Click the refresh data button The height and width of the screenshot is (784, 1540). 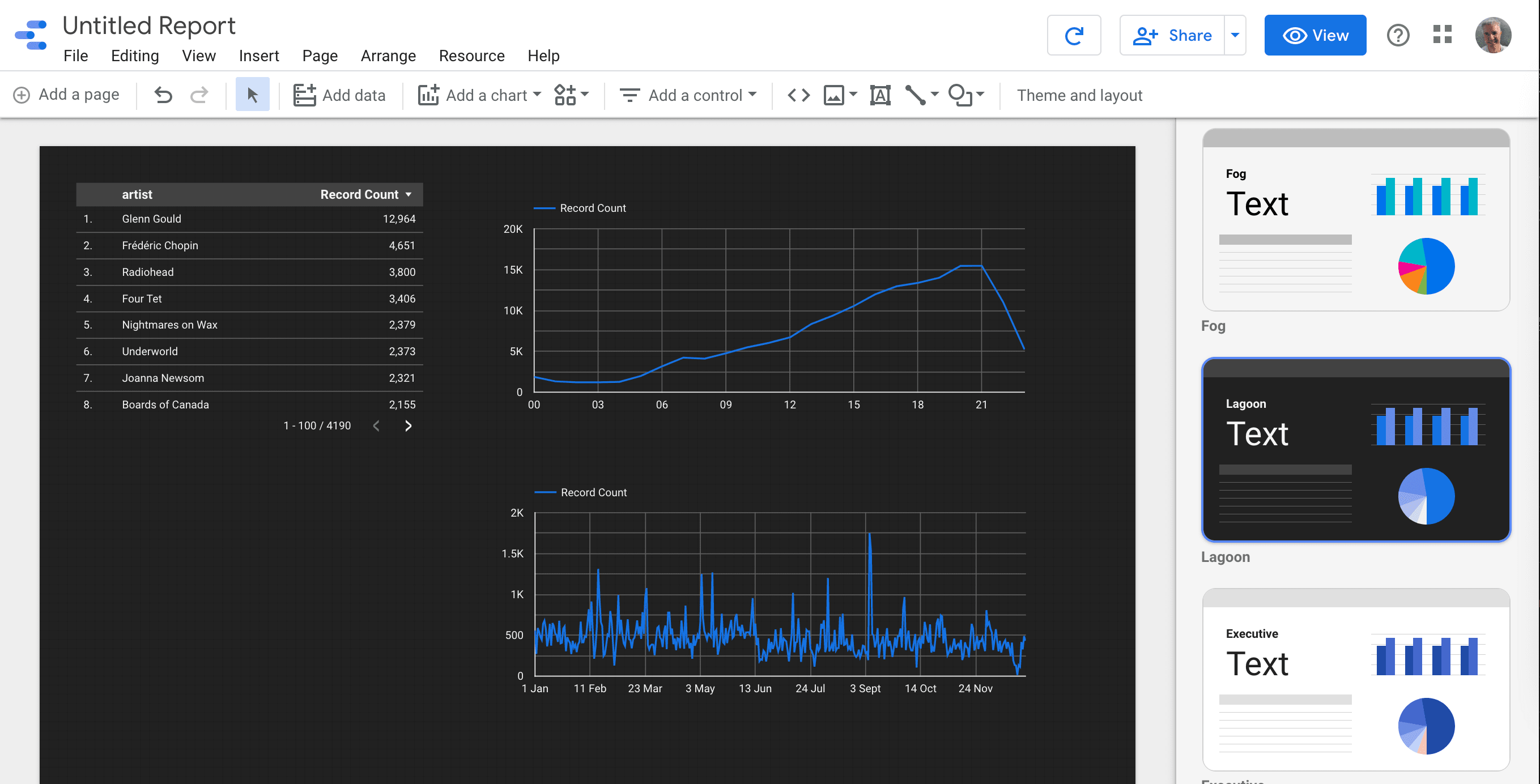[x=1074, y=35]
